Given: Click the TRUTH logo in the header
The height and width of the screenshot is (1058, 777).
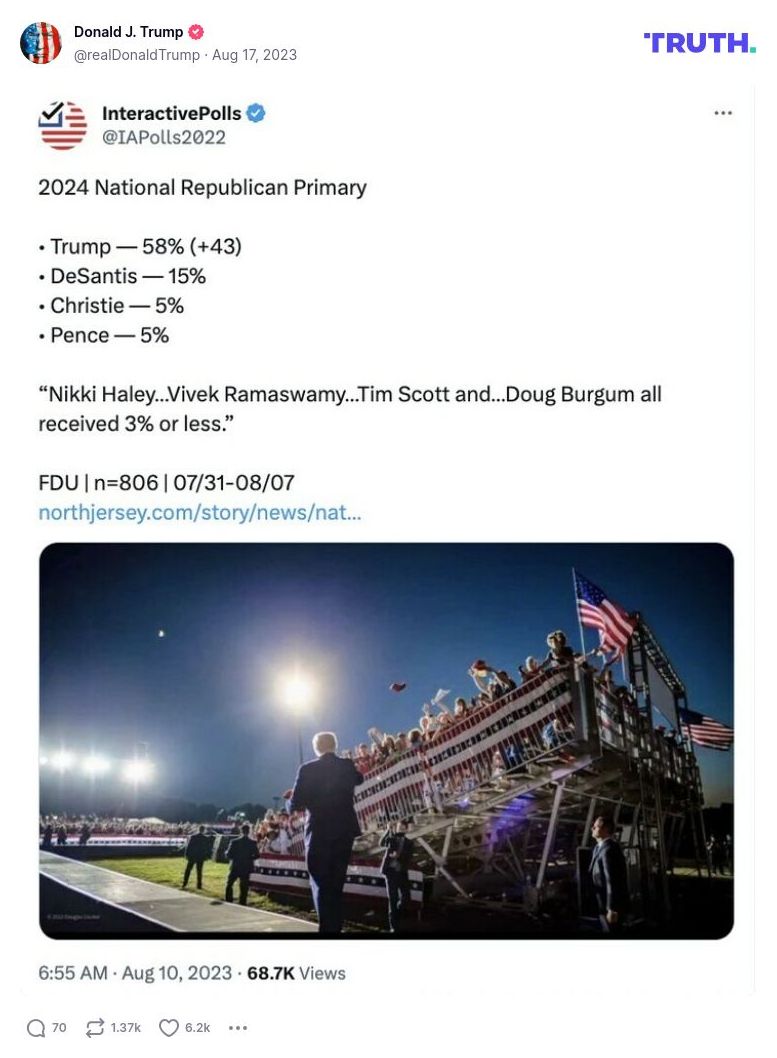Looking at the screenshot, I should click(697, 43).
